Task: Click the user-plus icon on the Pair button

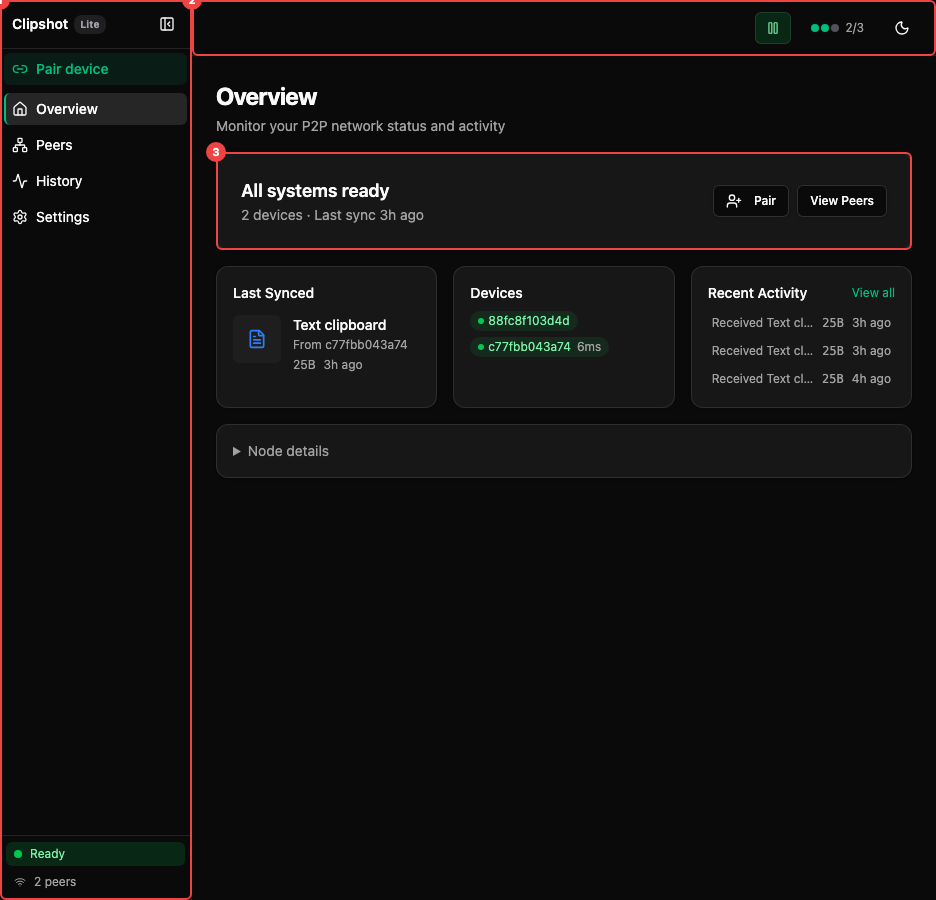Action: coord(732,200)
